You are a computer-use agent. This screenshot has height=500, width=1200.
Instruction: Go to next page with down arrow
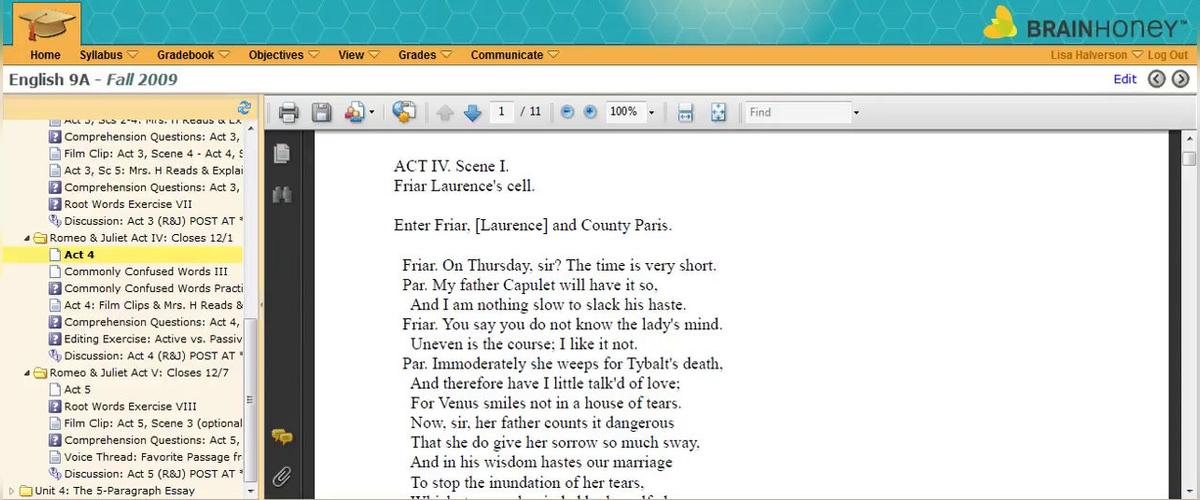pos(473,113)
